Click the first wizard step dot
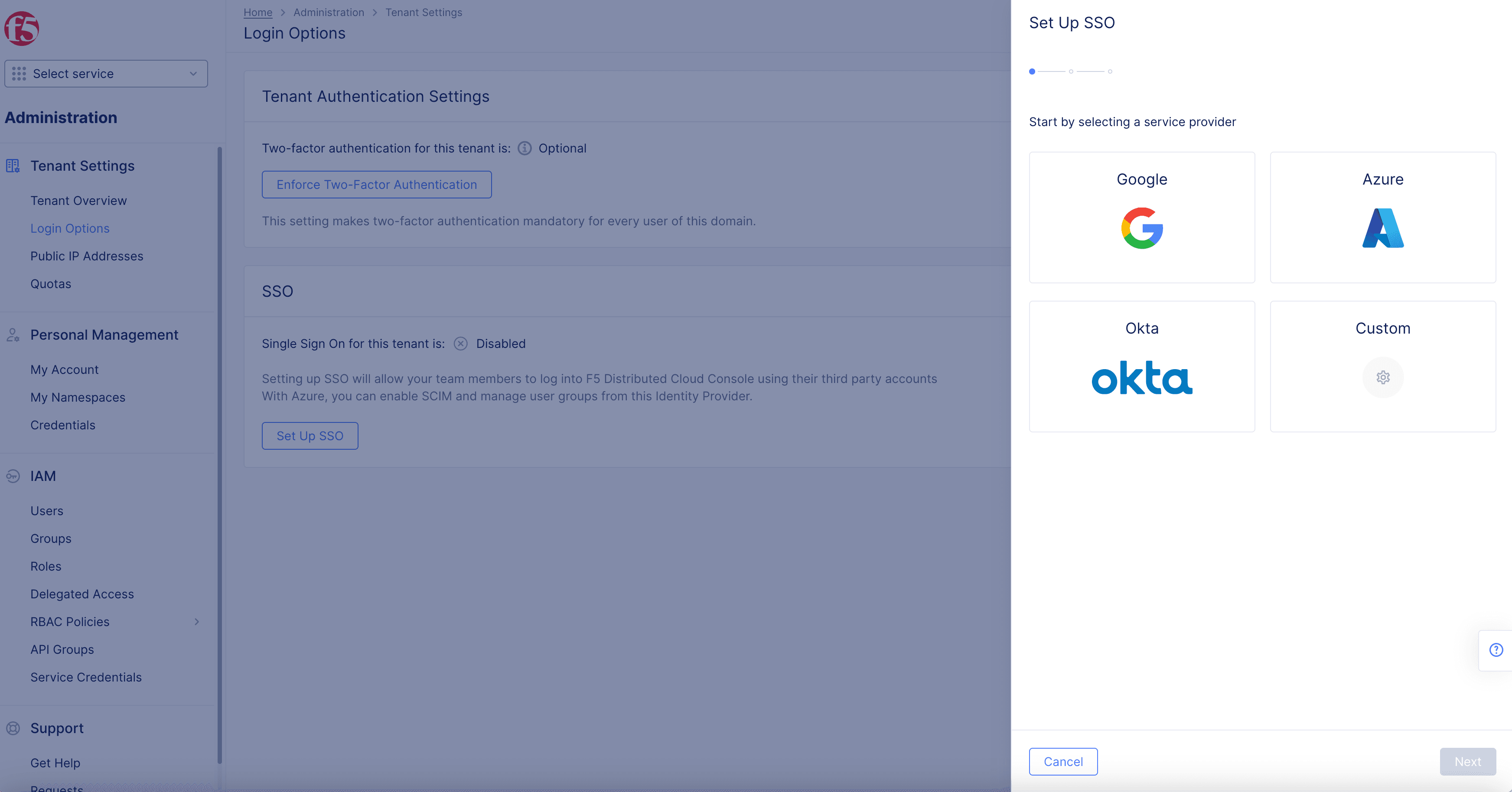This screenshot has height=792, width=1512. pyautogui.click(x=1032, y=71)
